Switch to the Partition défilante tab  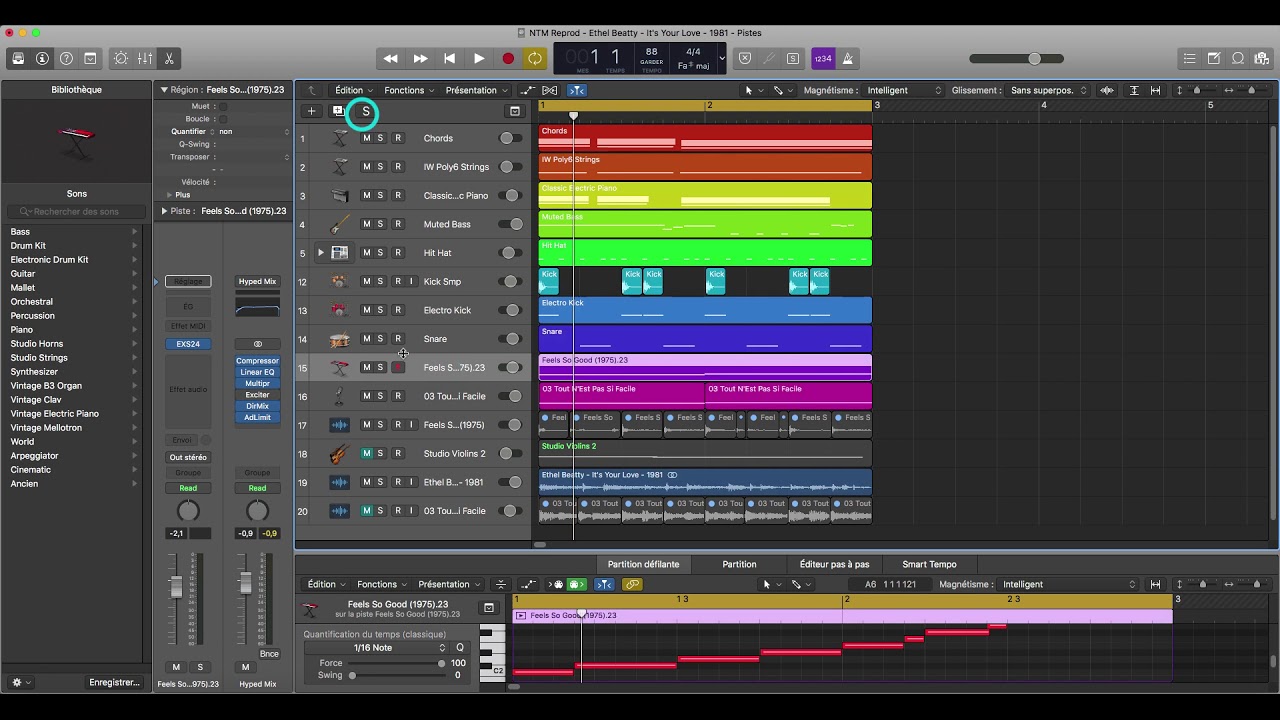click(x=643, y=564)
